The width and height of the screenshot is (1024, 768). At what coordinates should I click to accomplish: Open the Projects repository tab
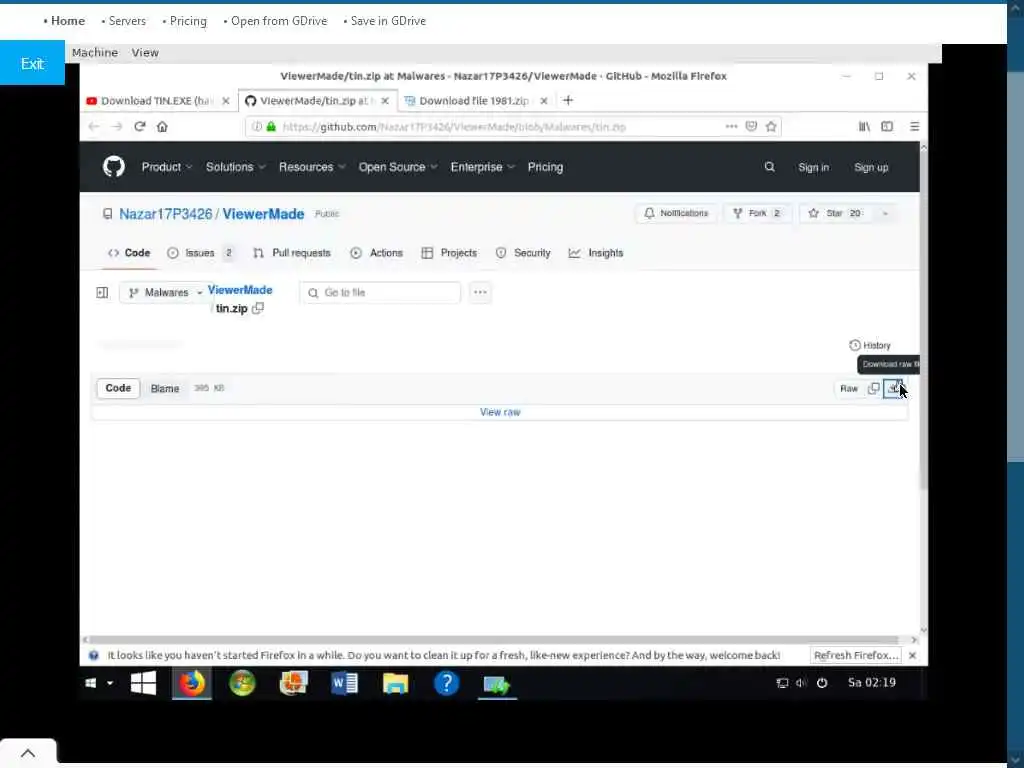pos(449,253)
